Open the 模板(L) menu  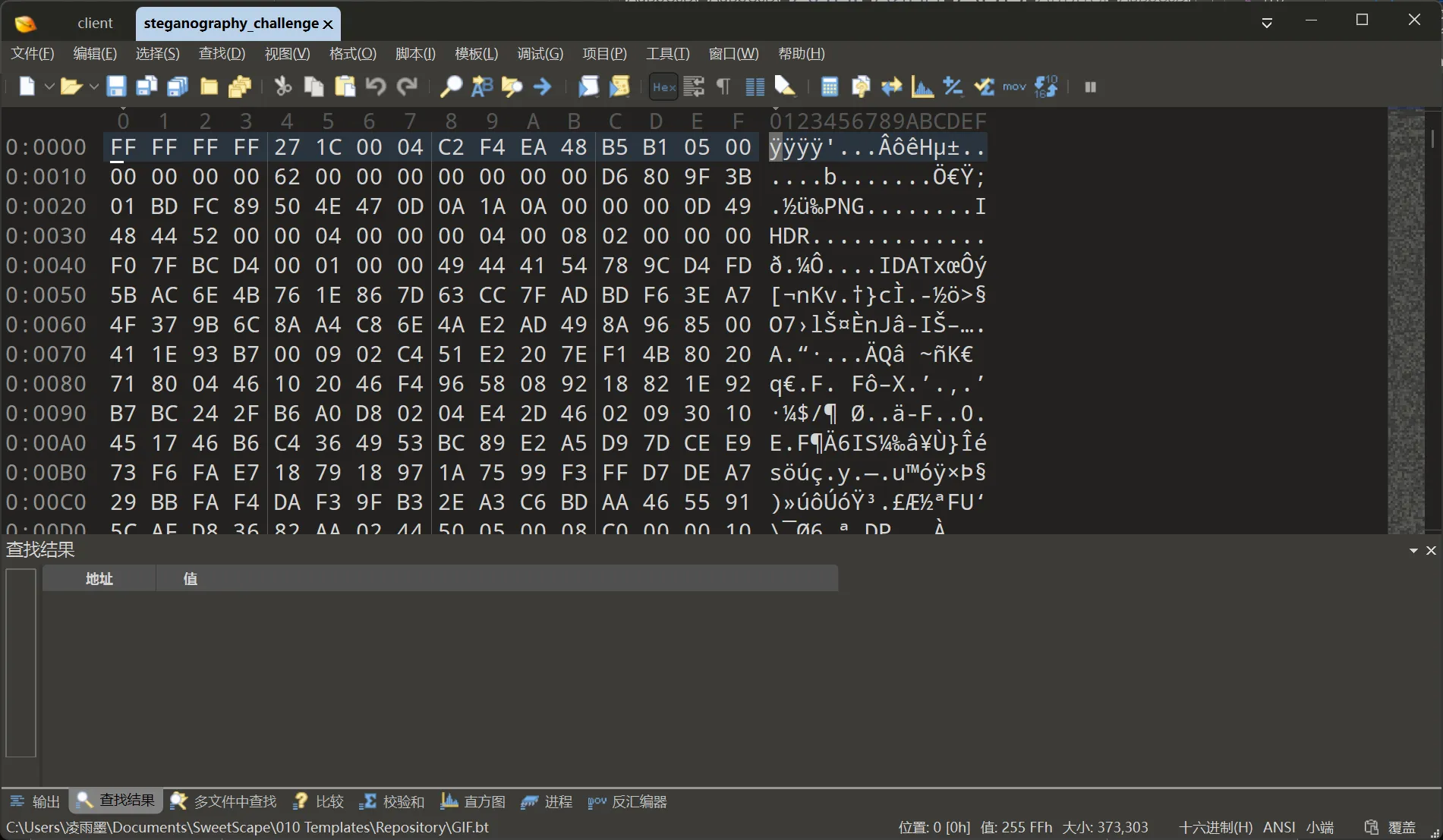(x=477, y=54)
